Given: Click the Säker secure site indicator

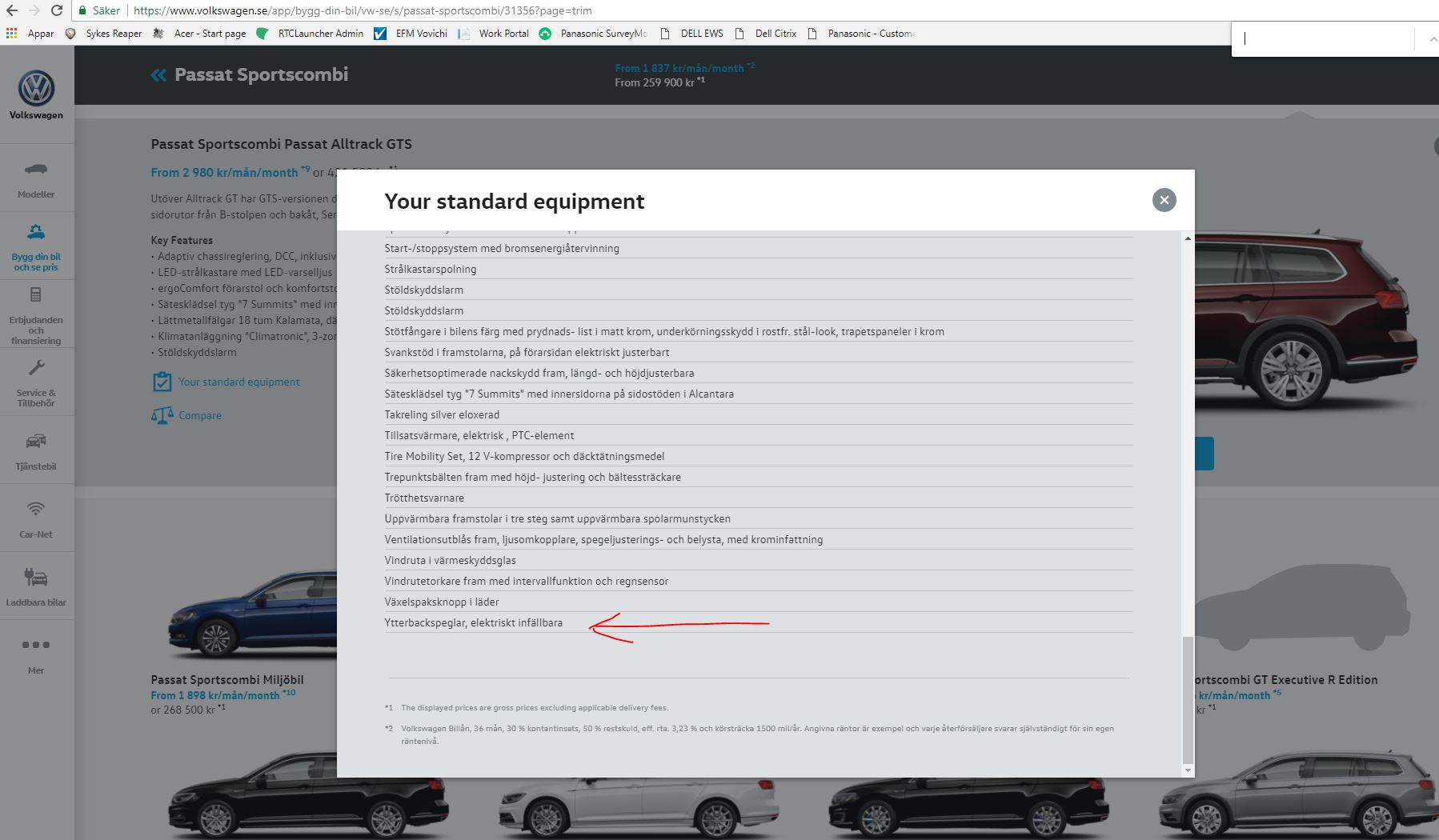Looking at the screenshot, I should [99, 10].
